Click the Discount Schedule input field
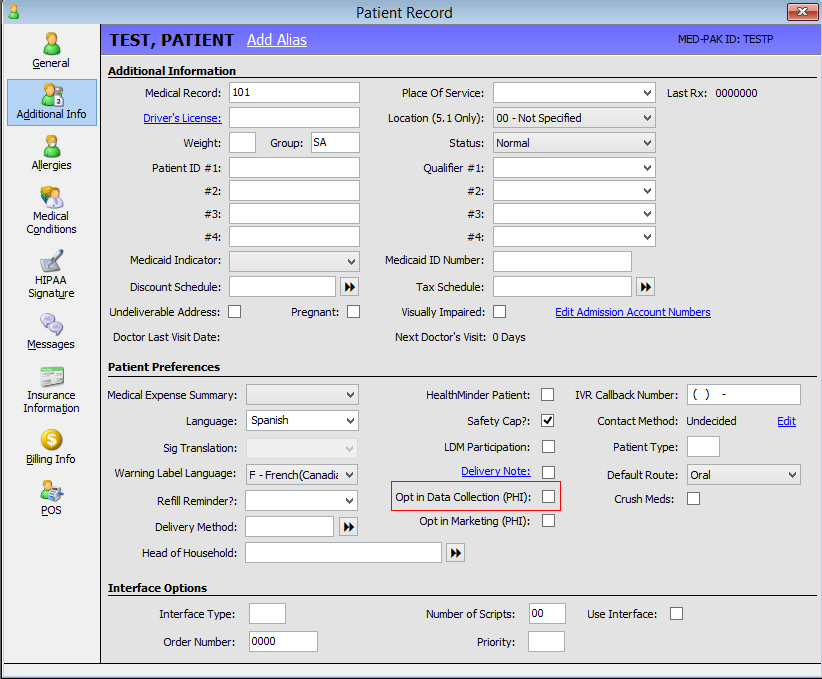 [x=282, y=287]
